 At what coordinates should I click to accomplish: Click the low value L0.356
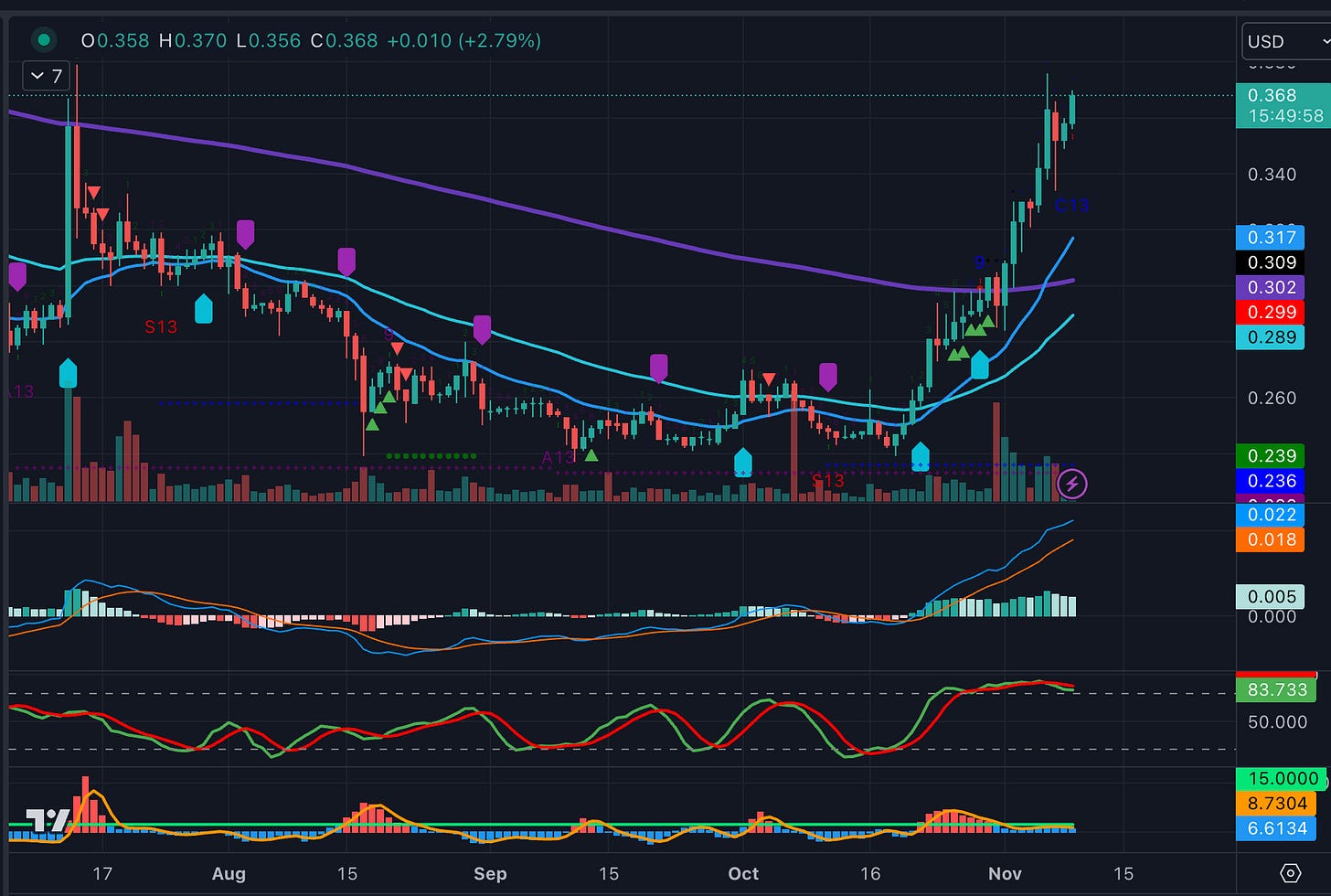(x=267, y=40)
